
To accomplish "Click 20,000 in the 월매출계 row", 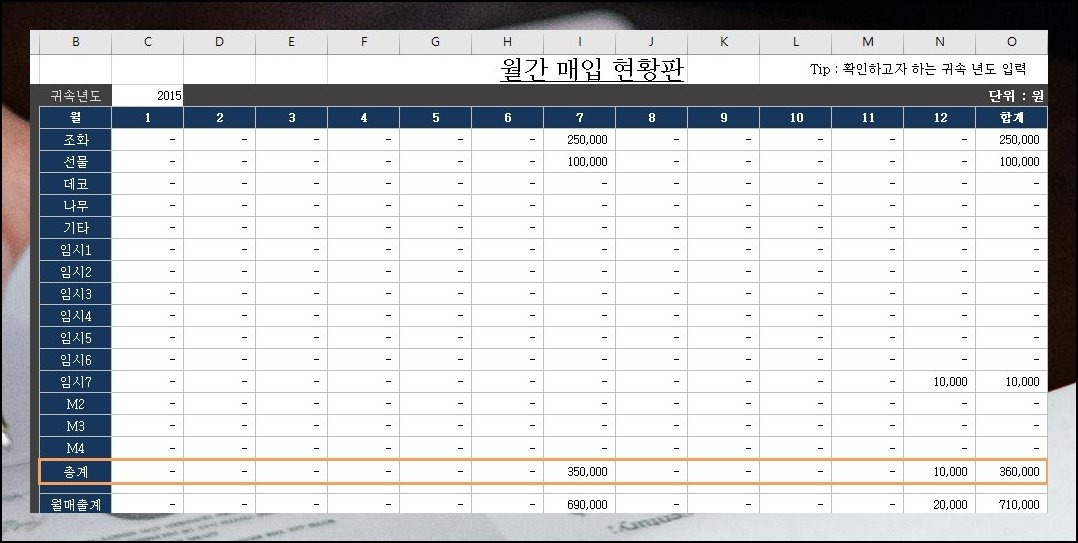I will pyautogui.click(x=950, y=504).
